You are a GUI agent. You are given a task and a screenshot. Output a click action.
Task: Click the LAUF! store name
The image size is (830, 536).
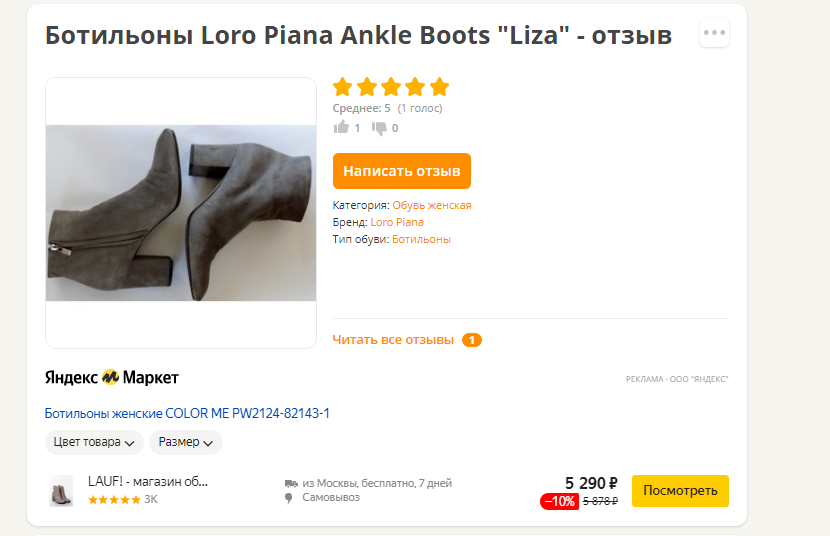coord(148,482)
